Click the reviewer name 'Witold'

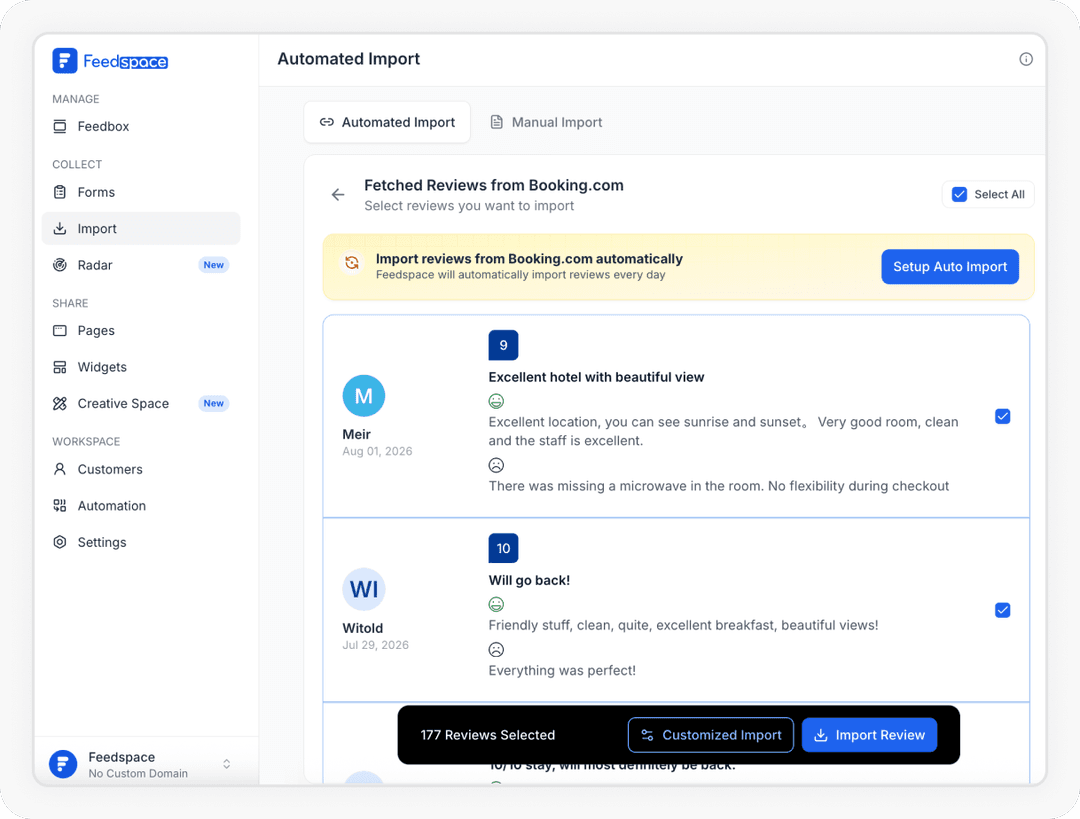coord(362,628)
